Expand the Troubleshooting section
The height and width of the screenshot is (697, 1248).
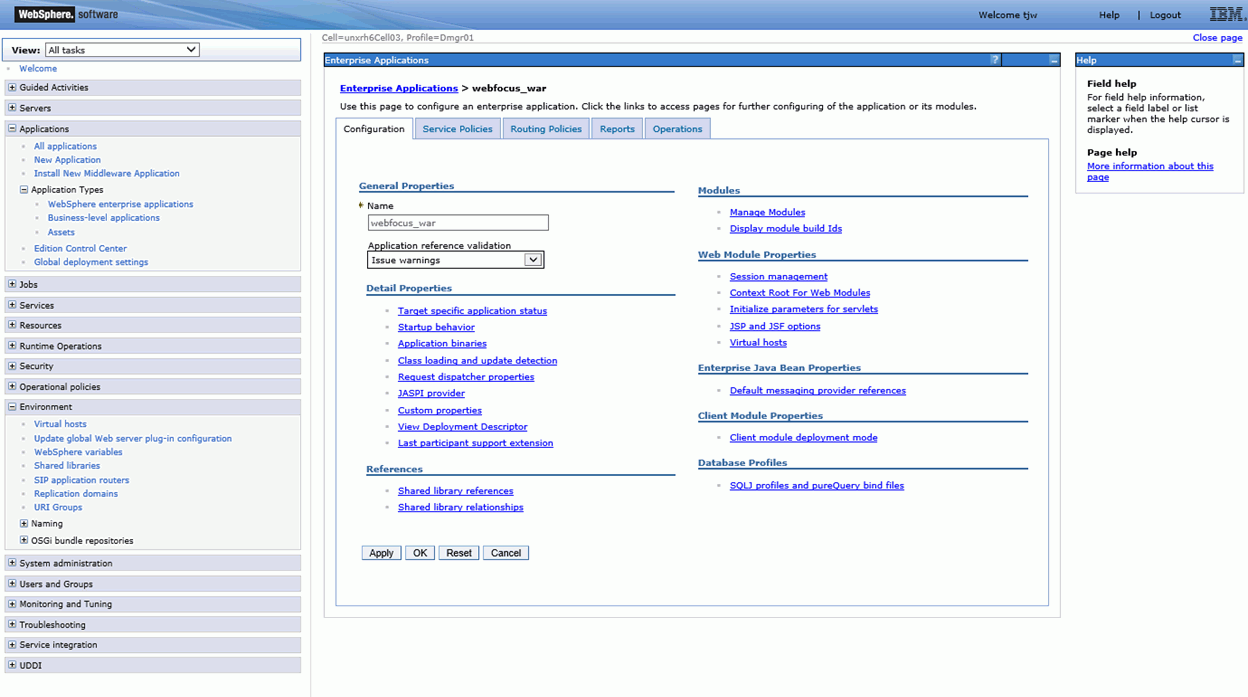coord(12,624)
